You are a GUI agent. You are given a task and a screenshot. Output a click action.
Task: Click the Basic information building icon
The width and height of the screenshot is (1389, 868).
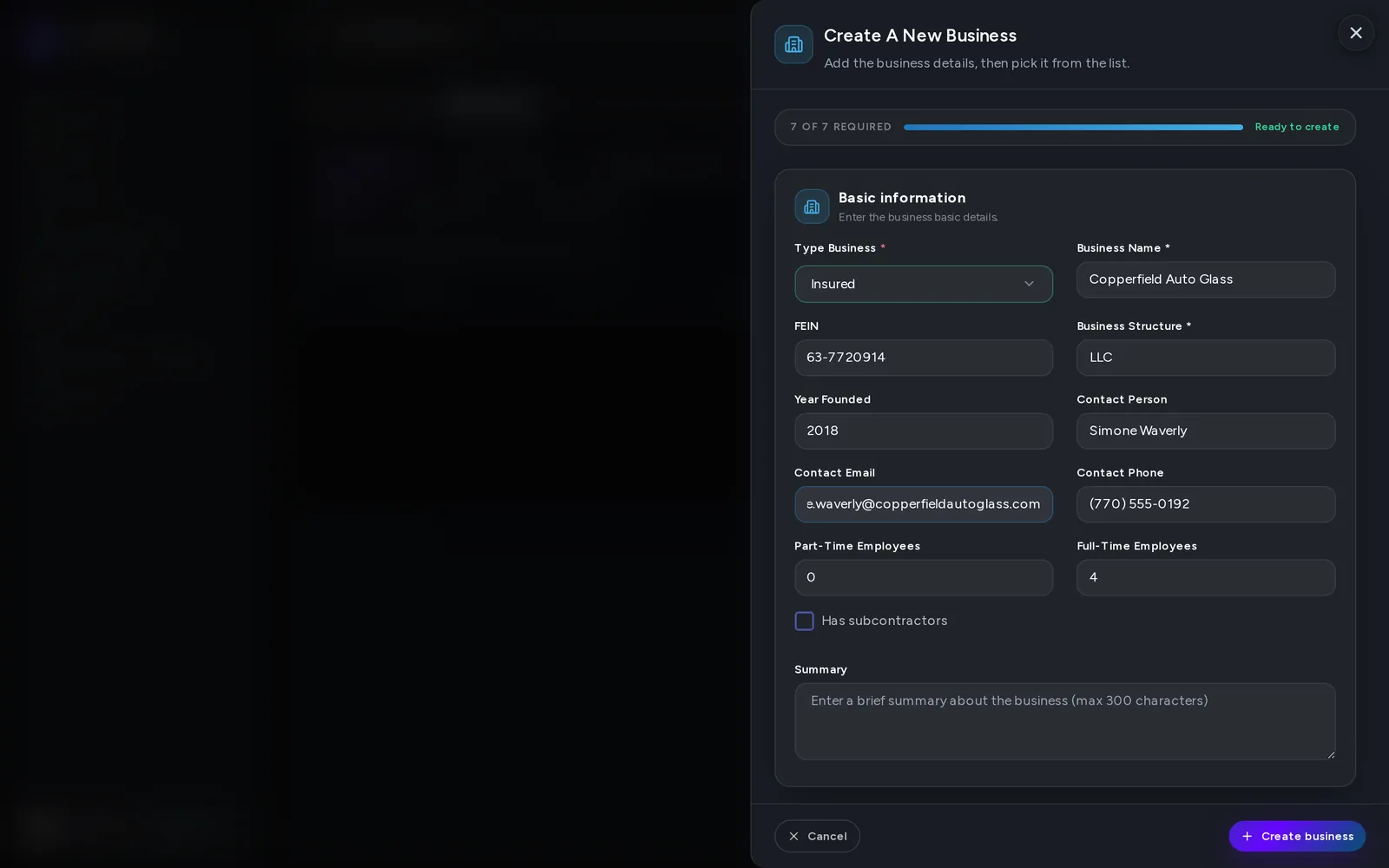click(x=812, y=207)
